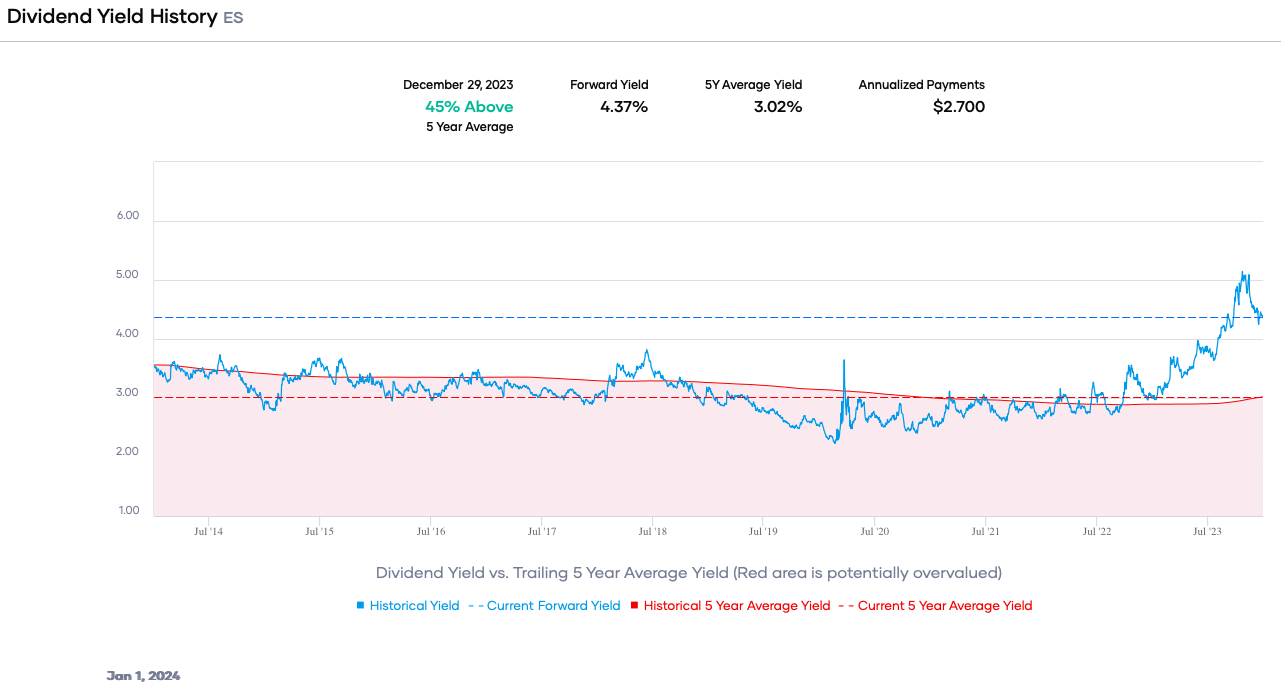Click the Jan 1, 2024 date text
This screenshot has height=691, width=1281.
click(144, 676)
